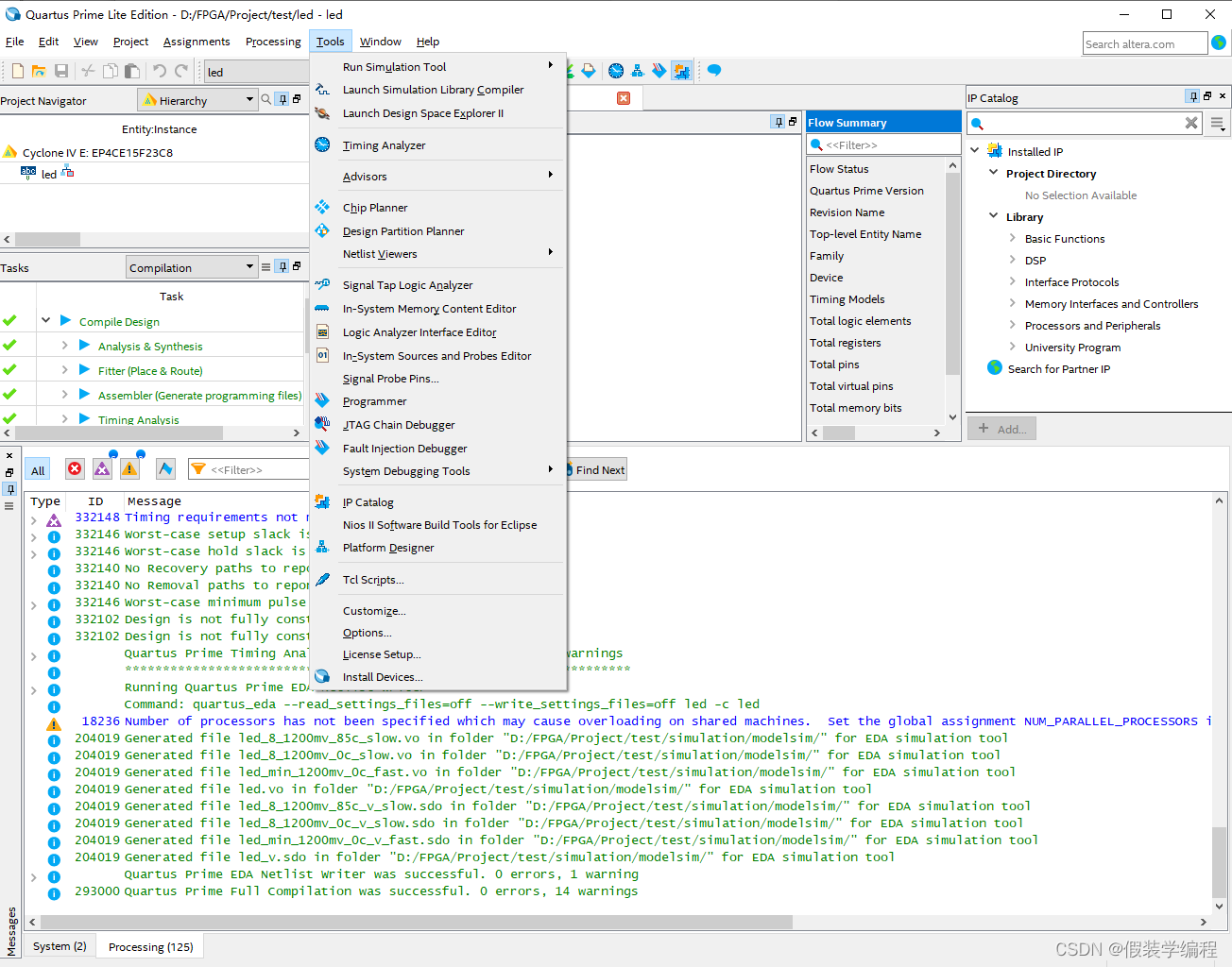
Task: Open the Signal Tap Logic Analyzer menu entry
Action: pyautogui.click(x=405, y=284)
